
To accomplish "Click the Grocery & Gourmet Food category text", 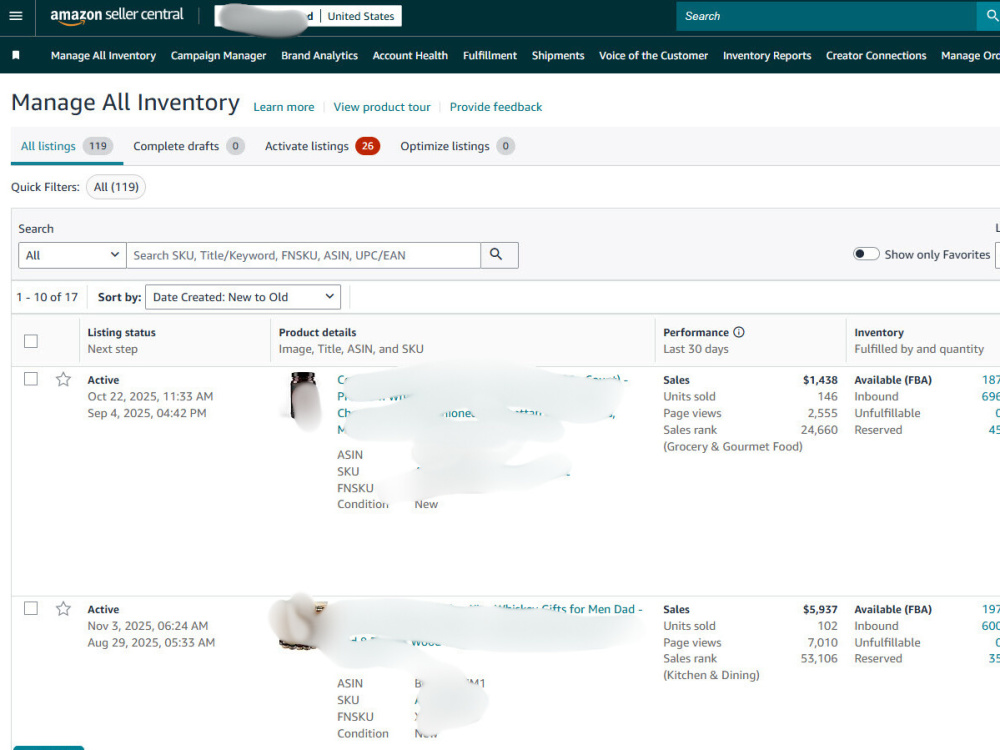I will [x=733, y=446].
